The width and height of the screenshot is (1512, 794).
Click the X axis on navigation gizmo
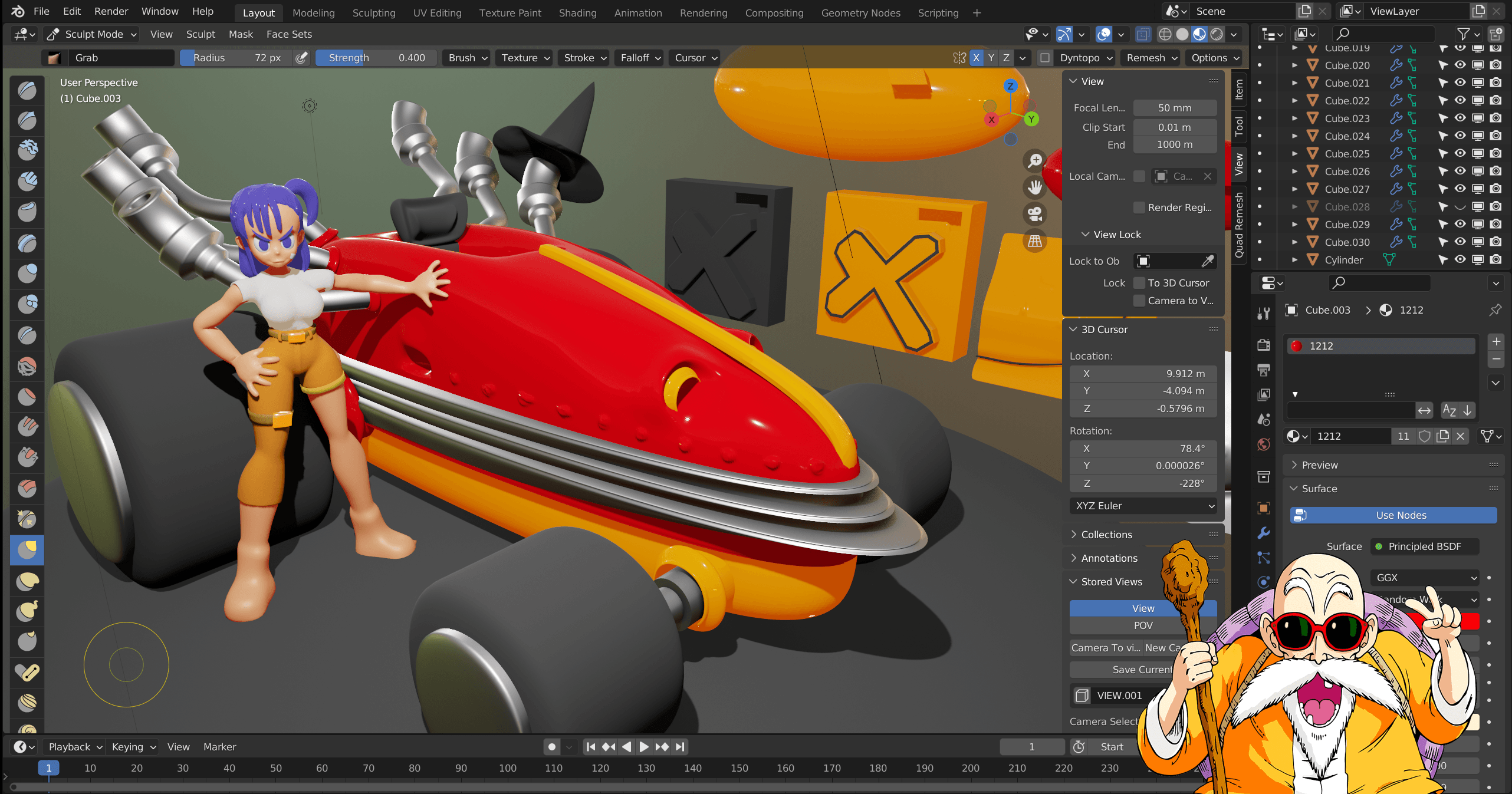coord(991,120)
